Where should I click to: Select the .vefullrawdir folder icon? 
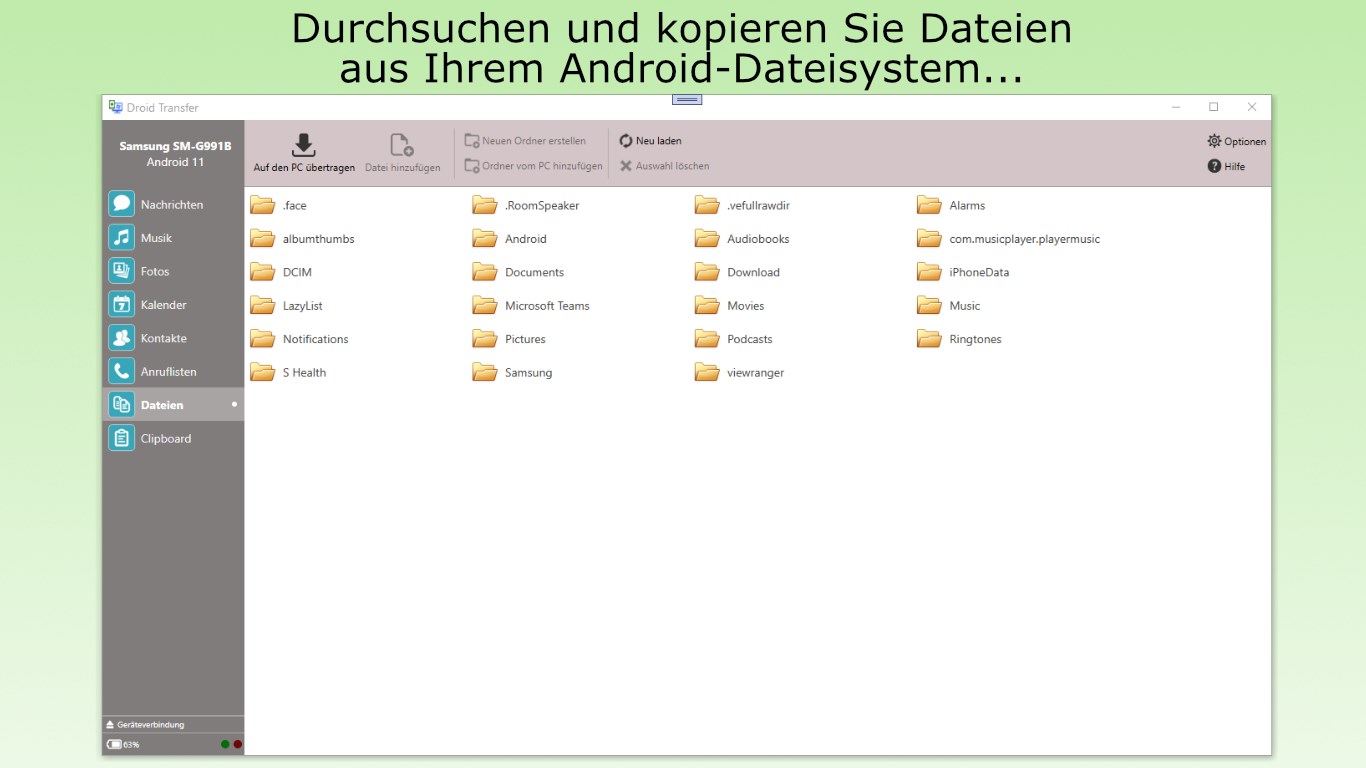(707, 205)
